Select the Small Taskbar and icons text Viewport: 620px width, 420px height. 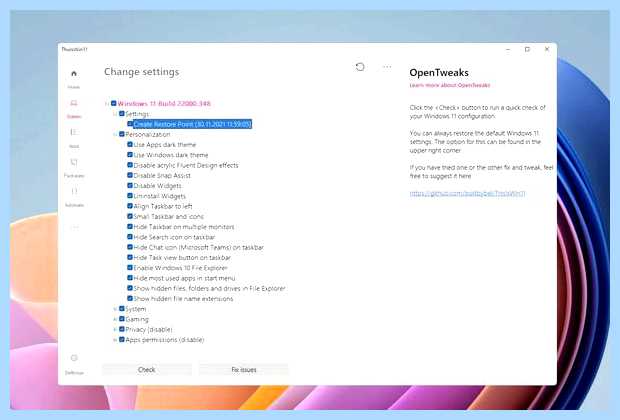click(168, 217)
